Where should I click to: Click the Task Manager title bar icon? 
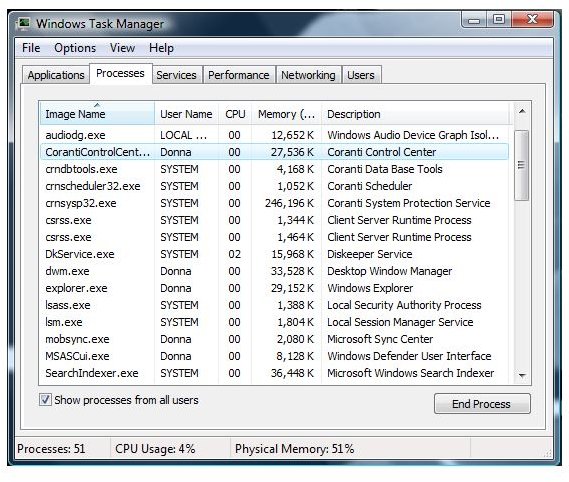pyautogui.click(x=24, y=23)
